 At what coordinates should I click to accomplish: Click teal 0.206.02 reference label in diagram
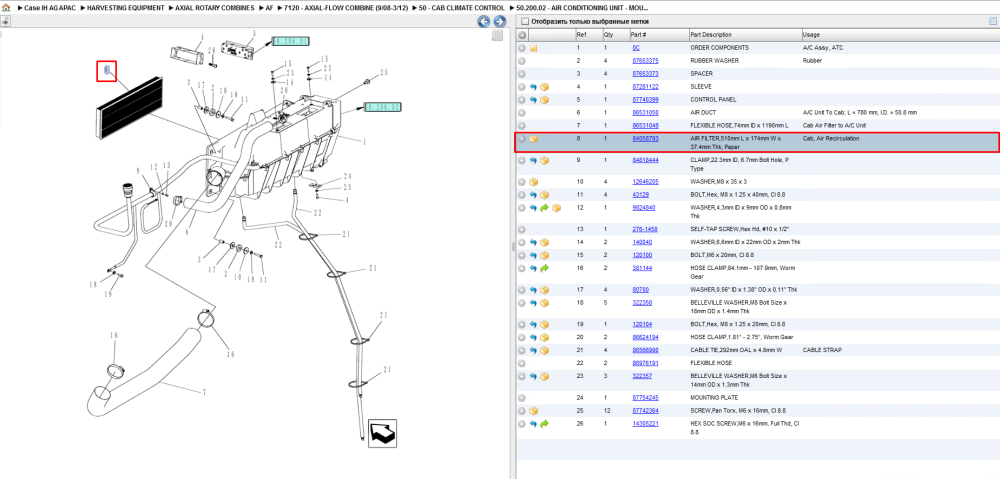[x=383, y=107]
